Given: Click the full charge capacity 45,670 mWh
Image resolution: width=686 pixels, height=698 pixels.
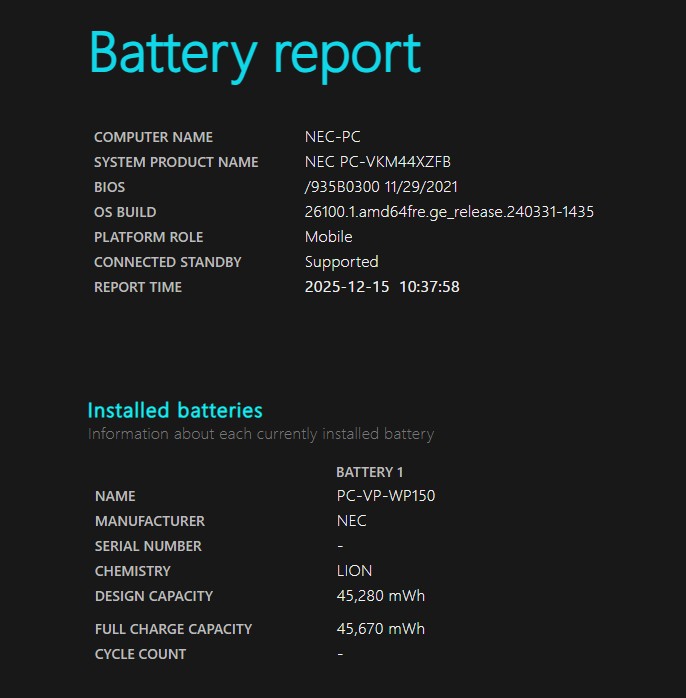Looking at the screenshot, I should coord(381,629).
